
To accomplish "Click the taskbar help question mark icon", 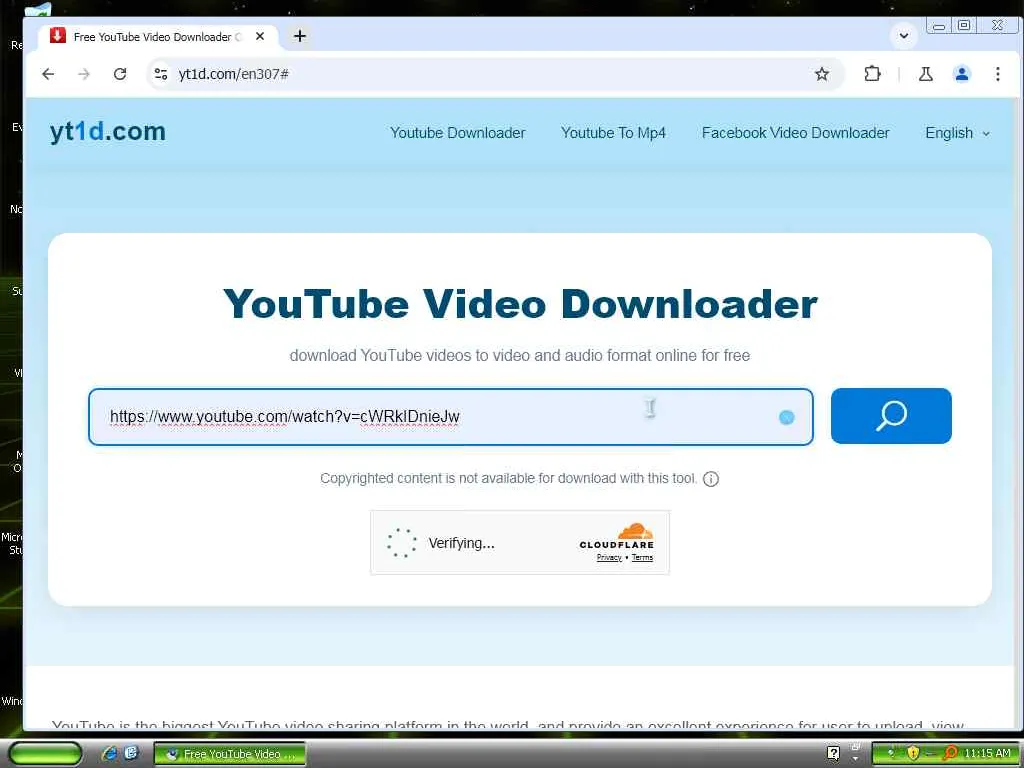I will point(833,753).
